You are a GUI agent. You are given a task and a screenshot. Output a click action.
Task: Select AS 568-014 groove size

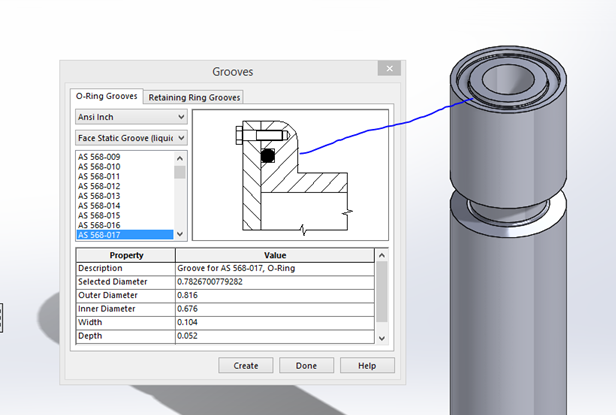99,206
